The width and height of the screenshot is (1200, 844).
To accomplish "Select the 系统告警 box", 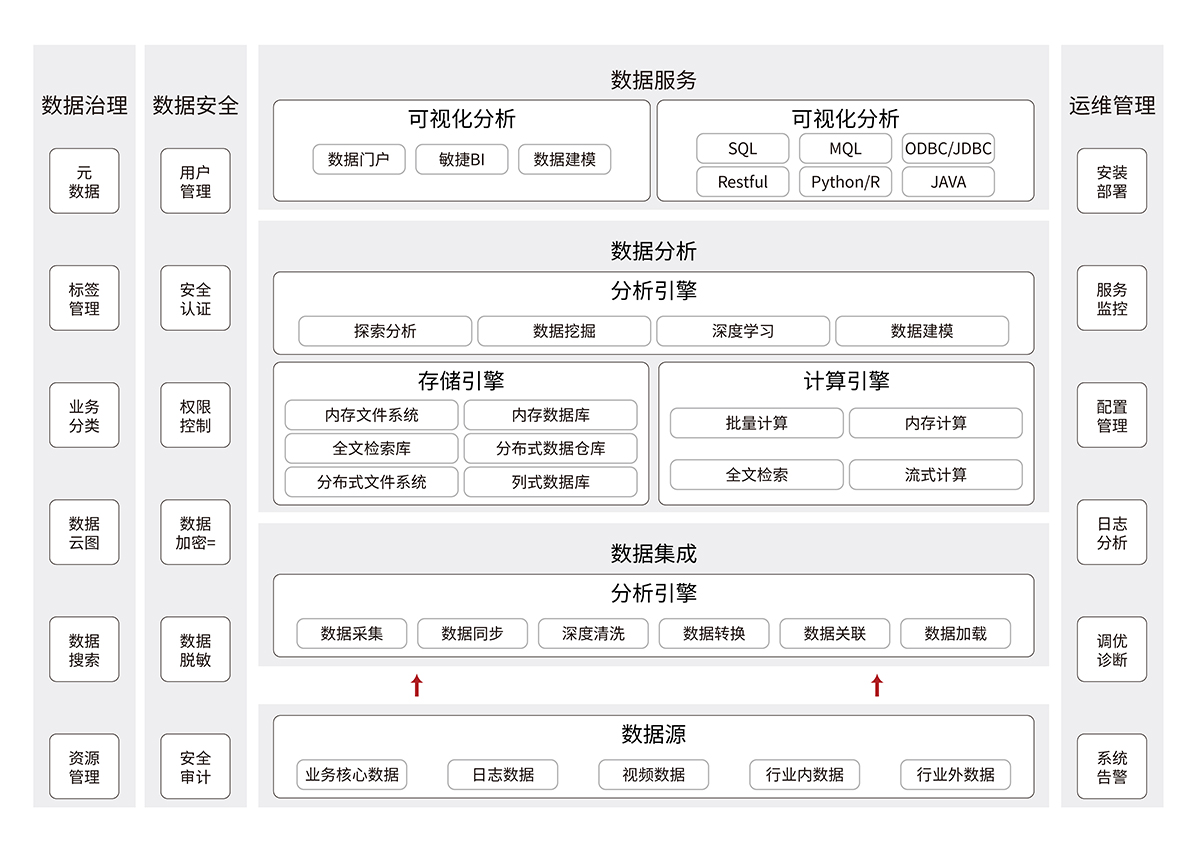I will pos(1111,766).
